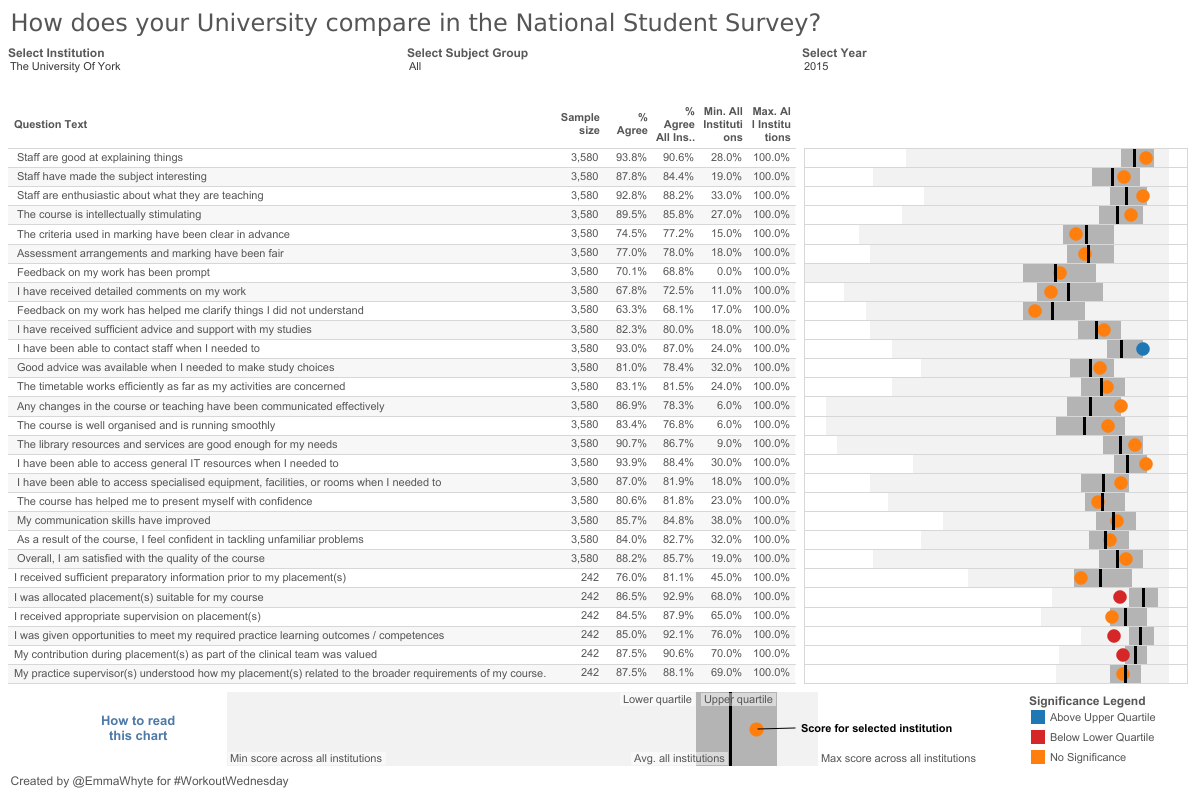Click the blue Above Upper Quartile legend swatch
This screenshot has width=1199, height=799.
(1037, 717)
